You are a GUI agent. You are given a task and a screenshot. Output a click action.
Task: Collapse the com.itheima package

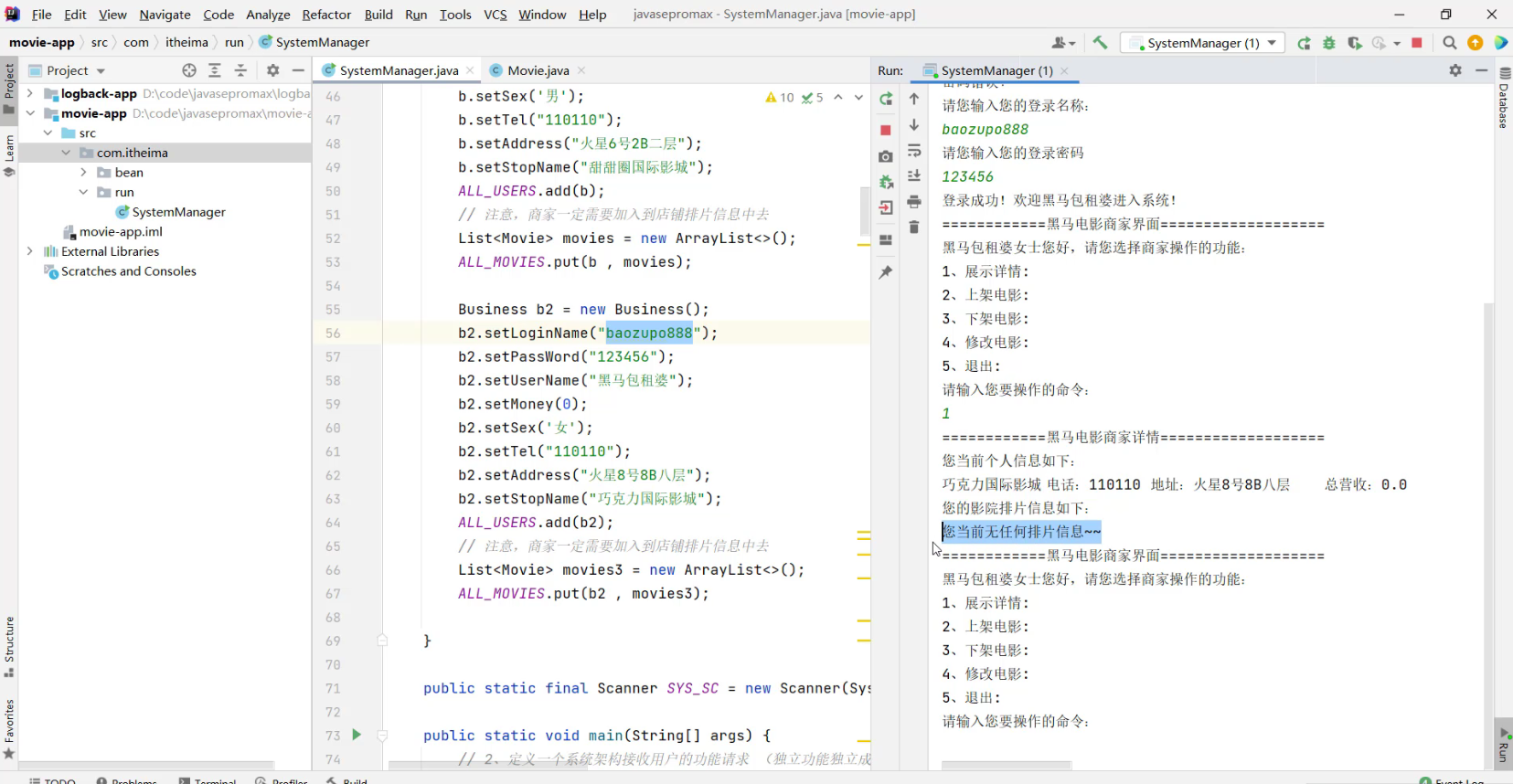[66, 153]
